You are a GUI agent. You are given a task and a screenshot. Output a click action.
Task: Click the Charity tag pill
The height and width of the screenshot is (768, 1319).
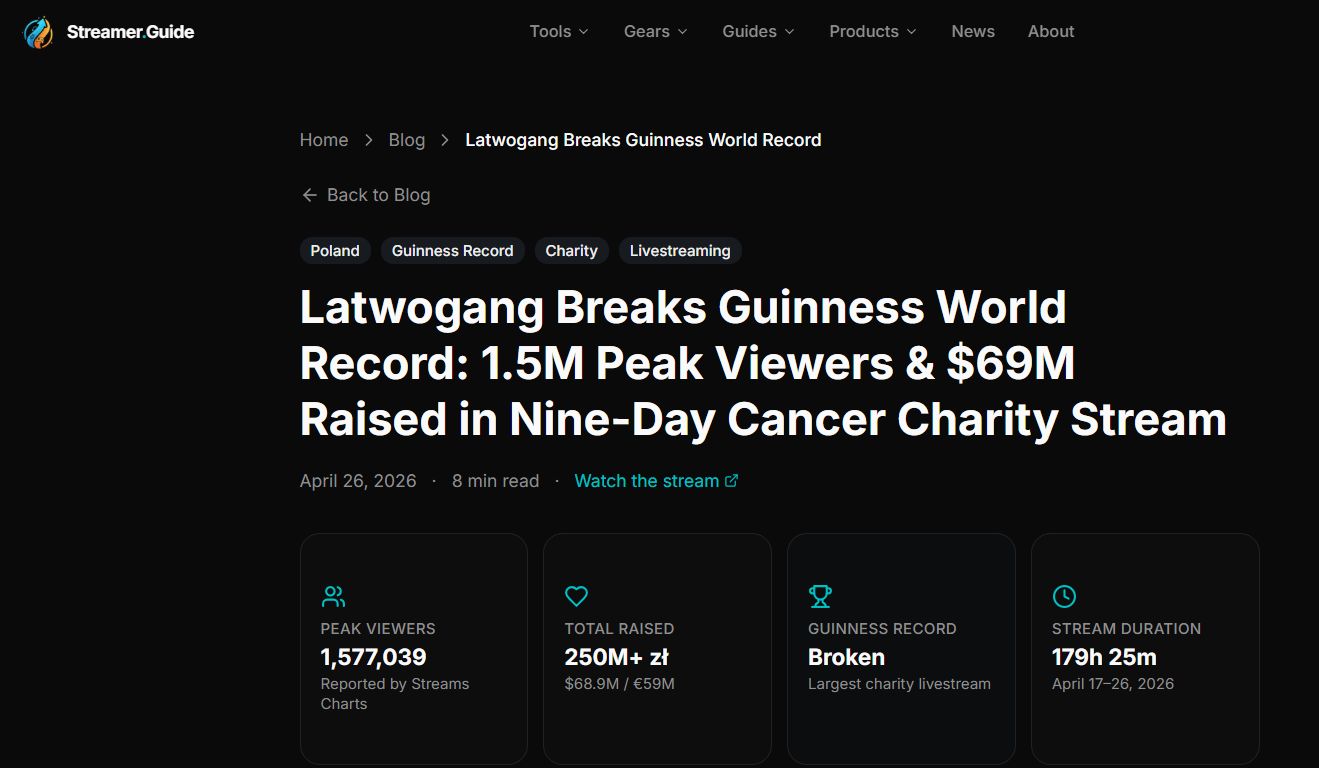pyautogui.click(x=571, y=250)
